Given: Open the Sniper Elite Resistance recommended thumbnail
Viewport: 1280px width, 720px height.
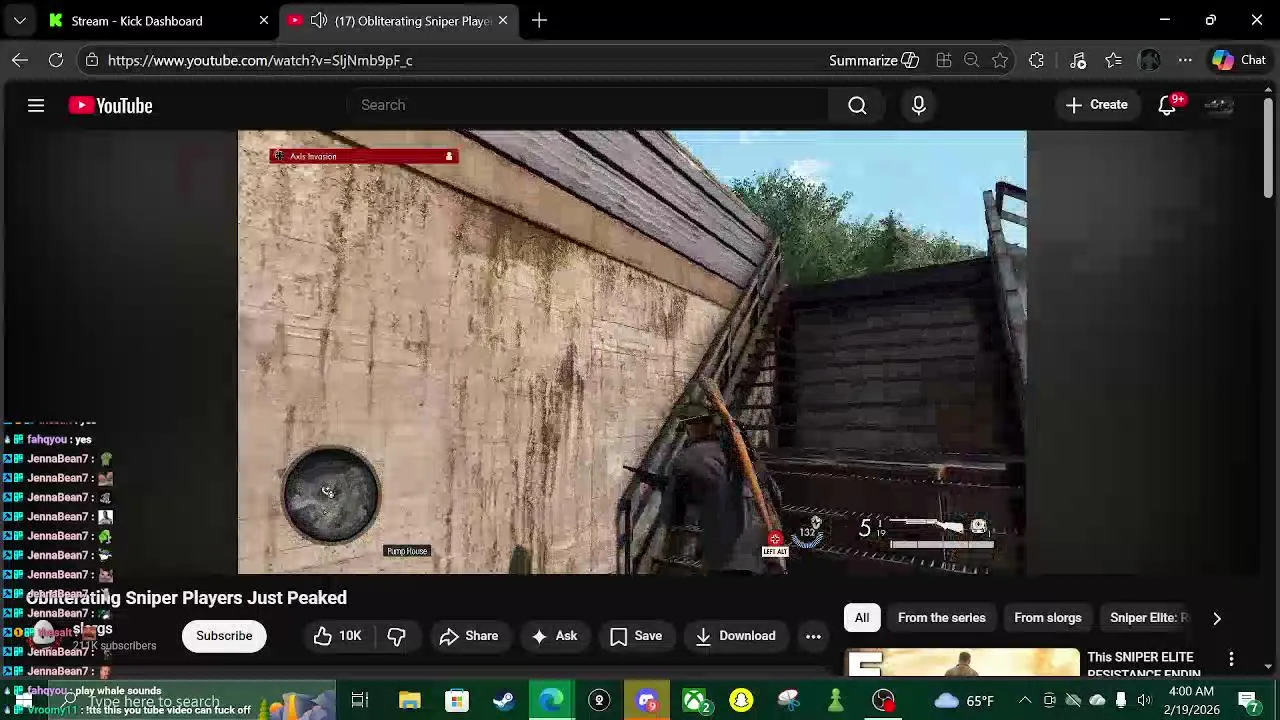Looking at the screenshot, I should [x=963, y=662].
